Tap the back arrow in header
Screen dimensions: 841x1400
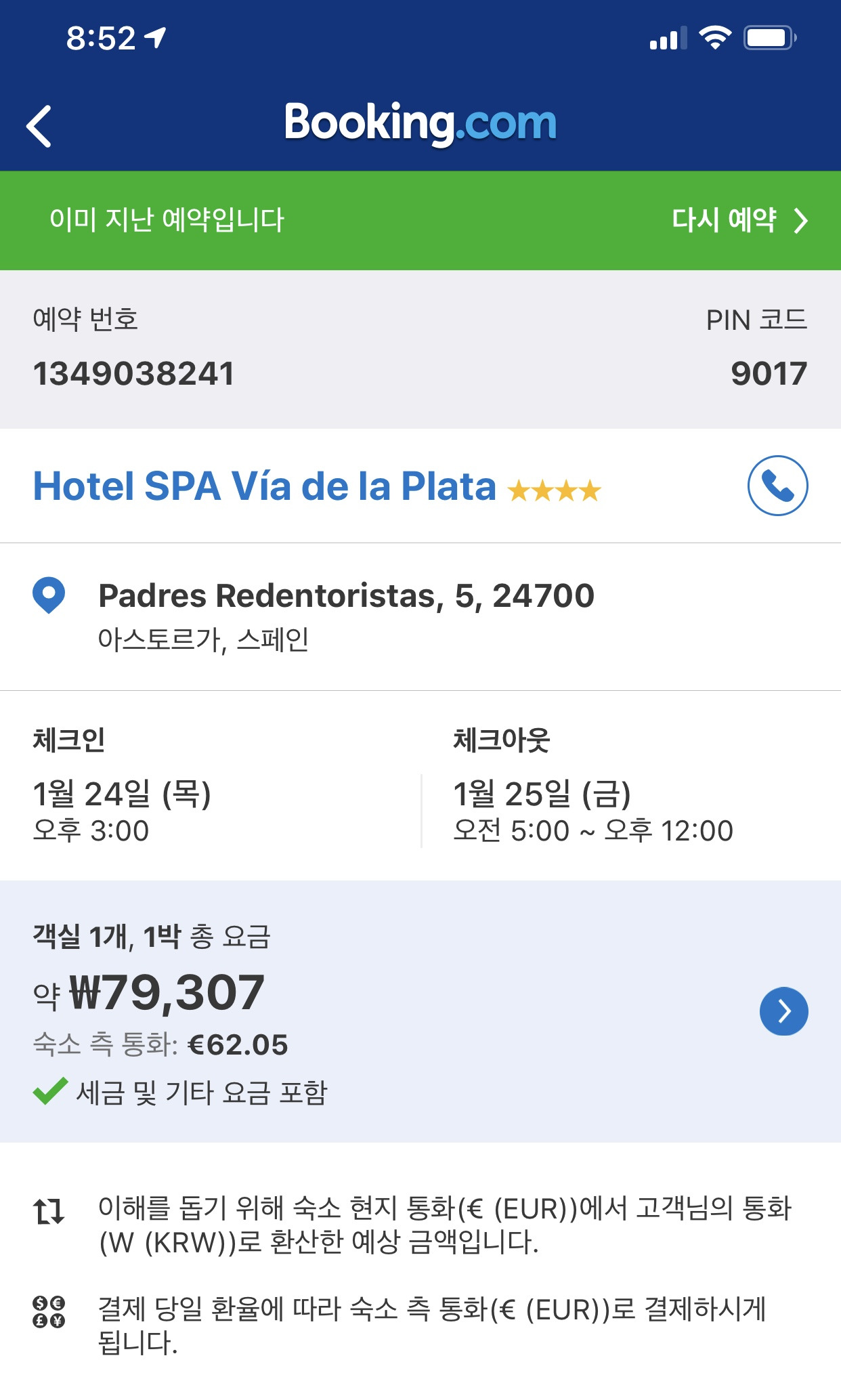(x=39, y=126)
